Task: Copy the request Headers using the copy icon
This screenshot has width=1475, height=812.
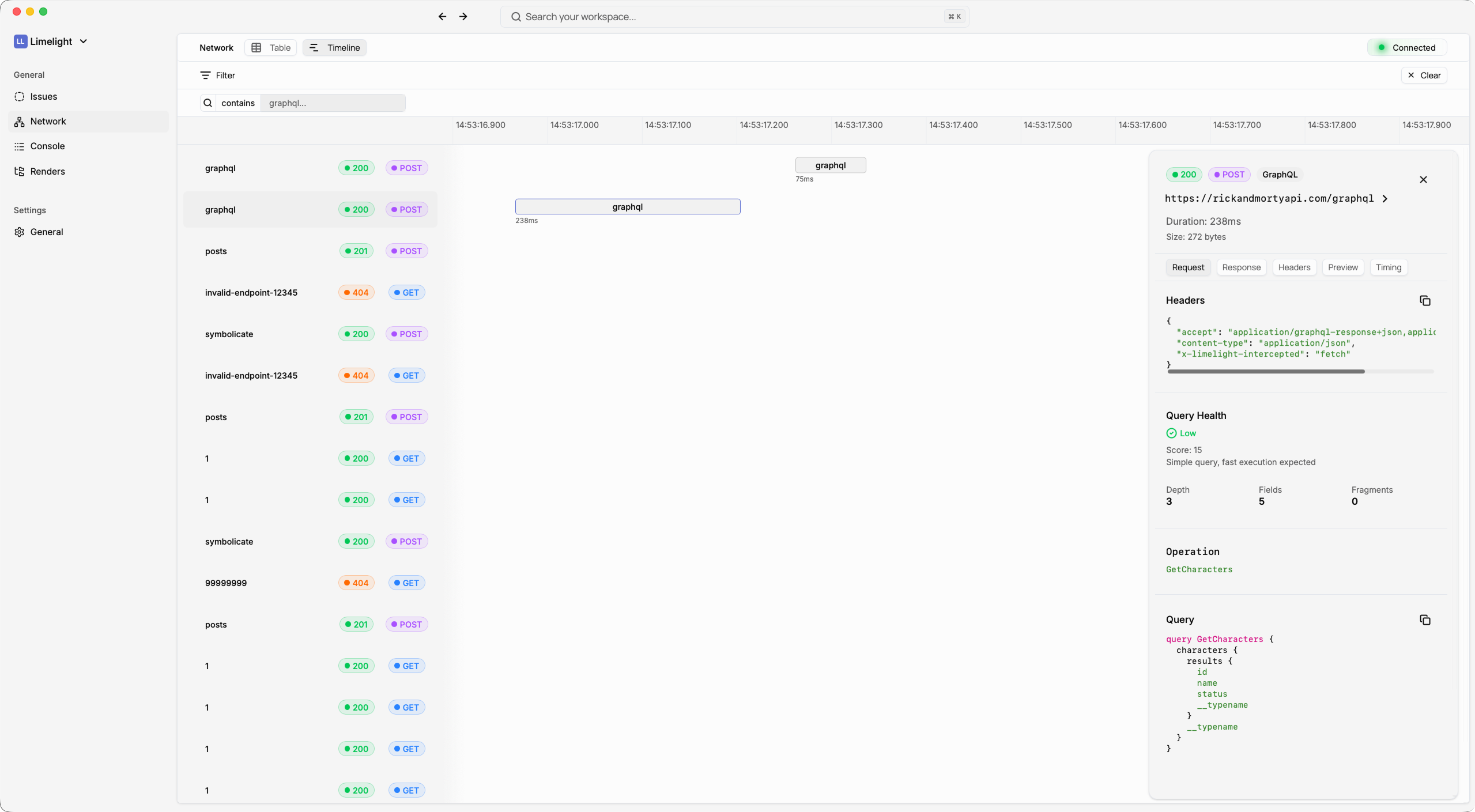Action: [1424, 300]
